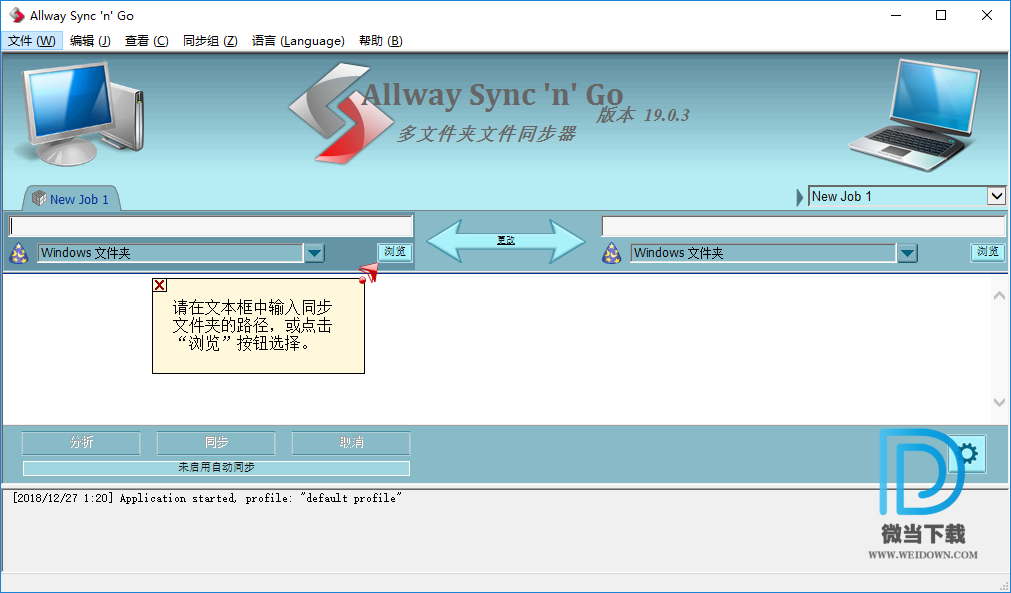Click the left wizard hat icon
The height and width of the screenshot is (593, 1011).
coord(19,253)
